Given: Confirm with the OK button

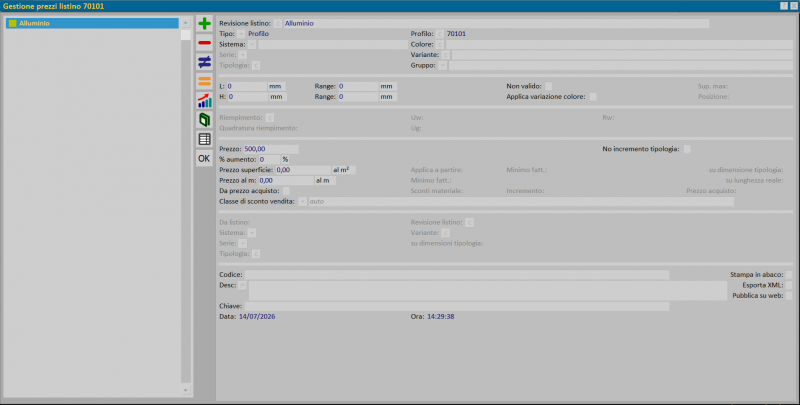Looking at the screenshot, I should tap(204, 158).
